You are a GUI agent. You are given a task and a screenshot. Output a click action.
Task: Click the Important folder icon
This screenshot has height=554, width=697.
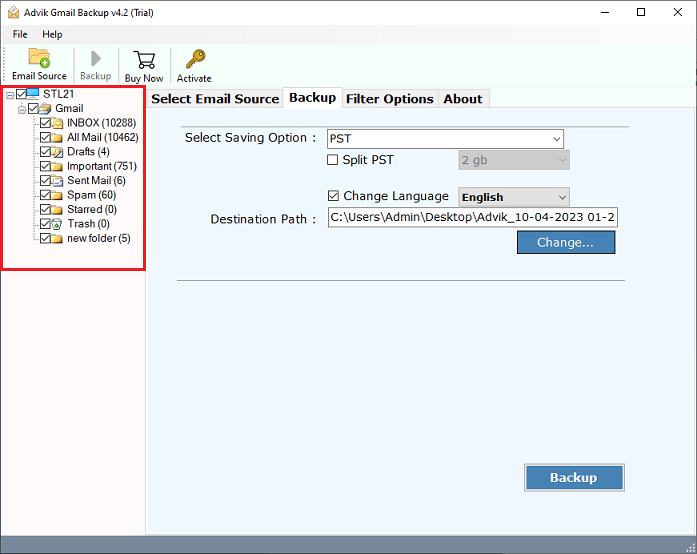(57, 166)
